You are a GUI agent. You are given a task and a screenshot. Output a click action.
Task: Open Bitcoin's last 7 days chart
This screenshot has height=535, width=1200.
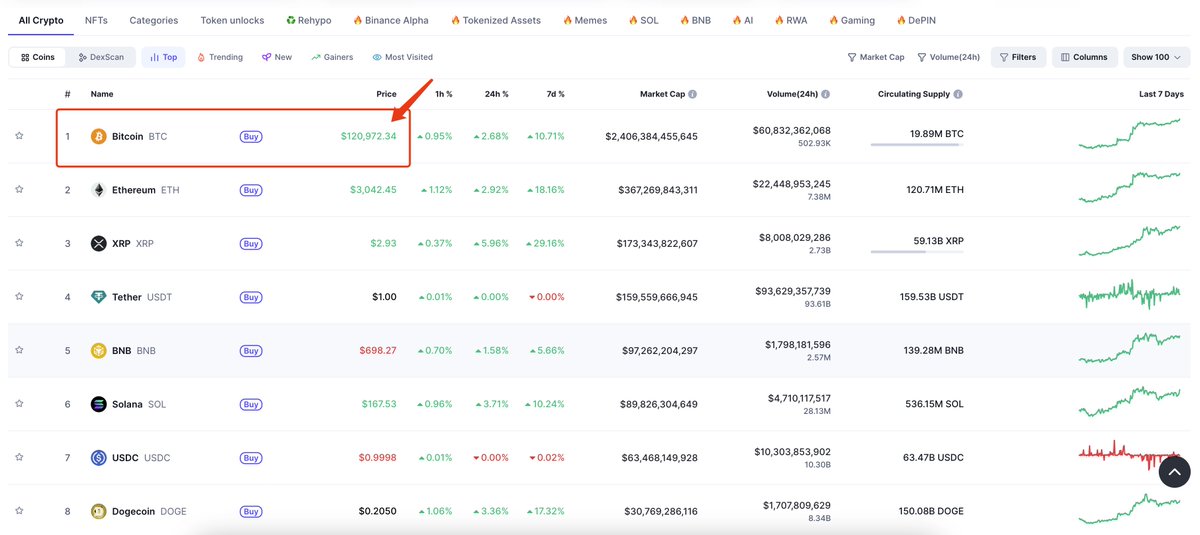1130,134
